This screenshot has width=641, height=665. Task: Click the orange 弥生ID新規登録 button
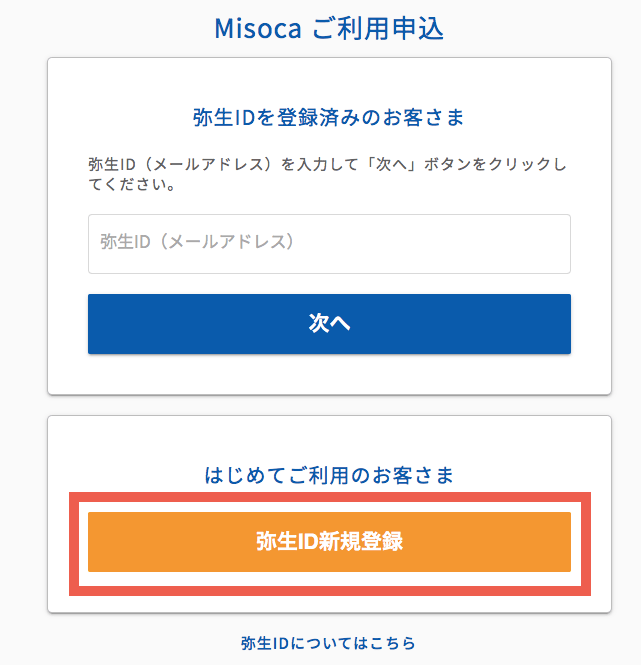tap(329, 542)
